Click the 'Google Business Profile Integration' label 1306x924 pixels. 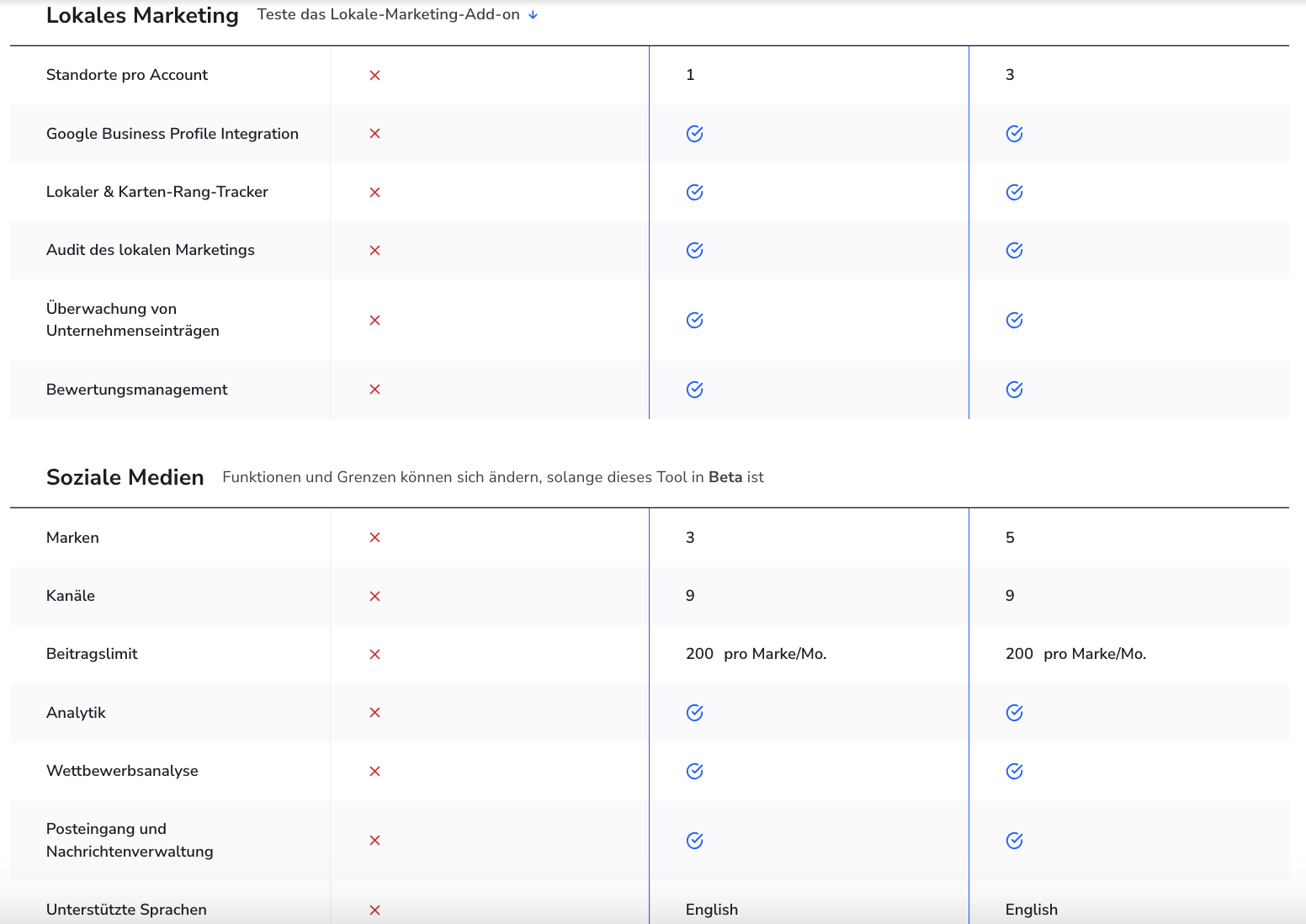pyautogui.click(x=173, y=134)
